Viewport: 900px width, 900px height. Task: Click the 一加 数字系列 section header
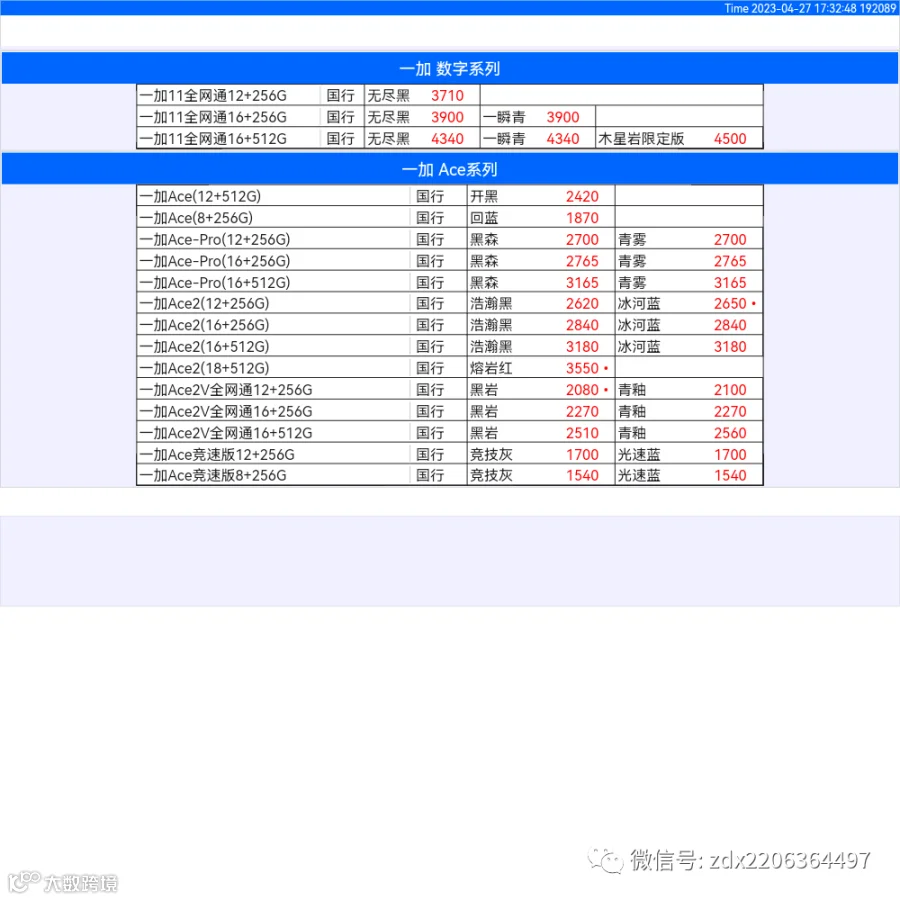449,69
